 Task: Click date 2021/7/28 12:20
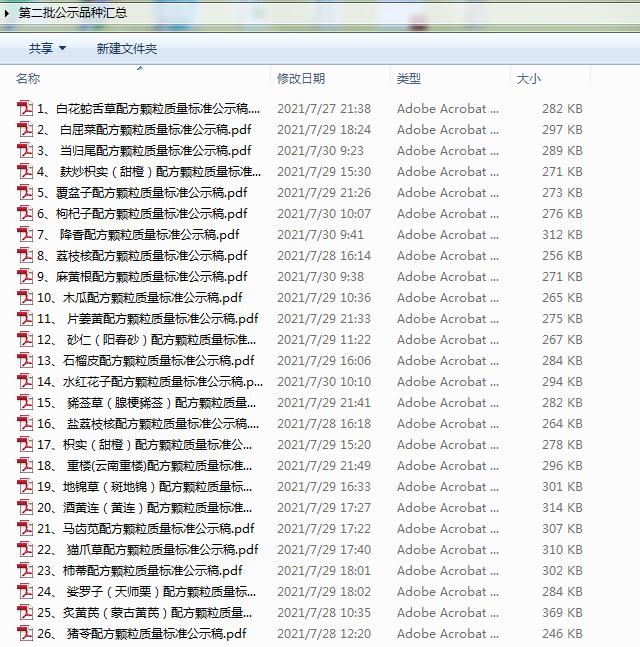coord(324,634)
